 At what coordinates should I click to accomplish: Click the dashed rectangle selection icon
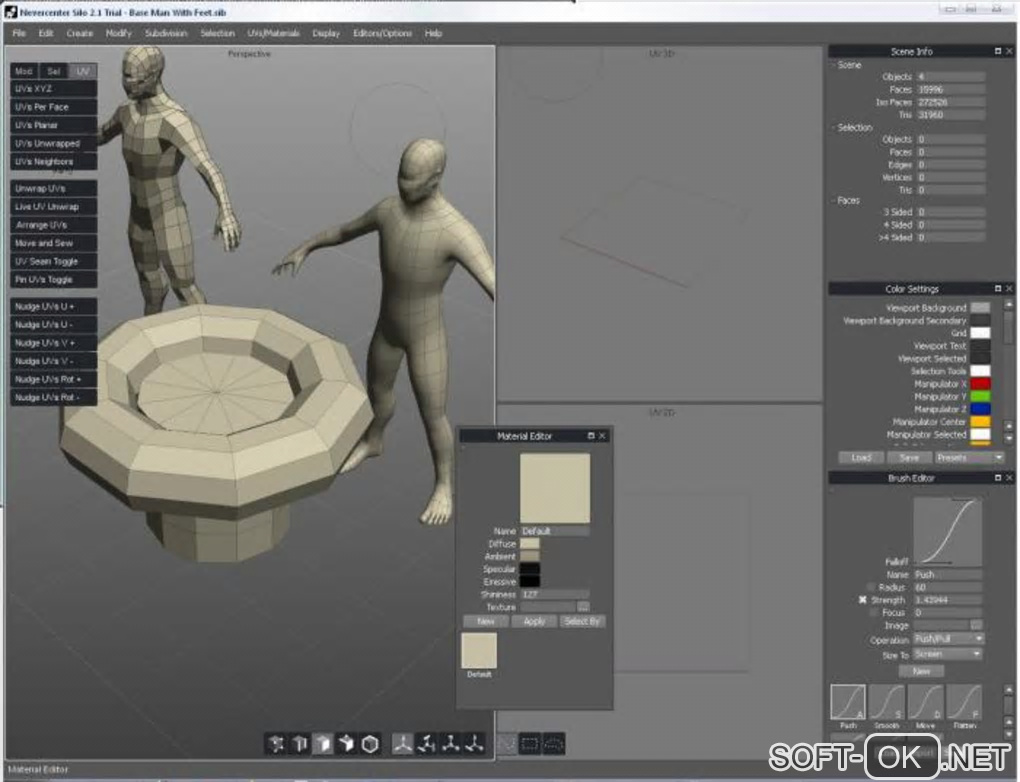(530, 743)
